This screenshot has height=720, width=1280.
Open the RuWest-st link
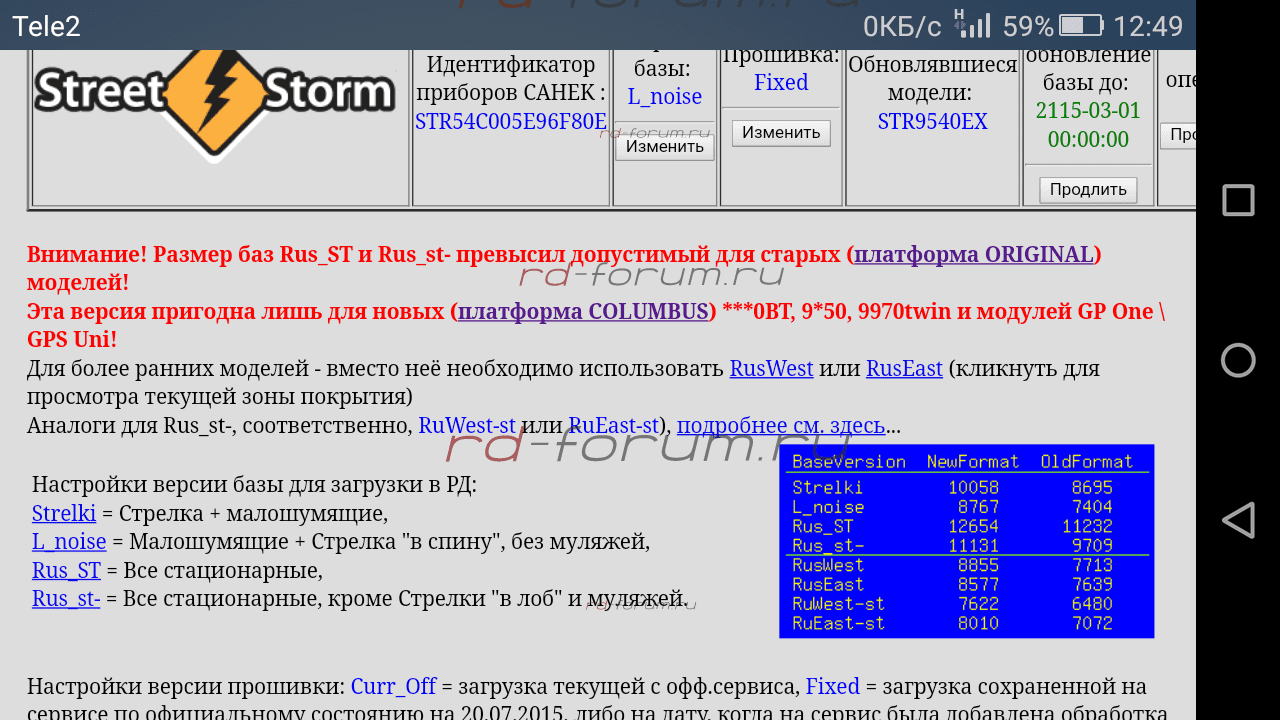pyautogui.click(x=466, y=425)
